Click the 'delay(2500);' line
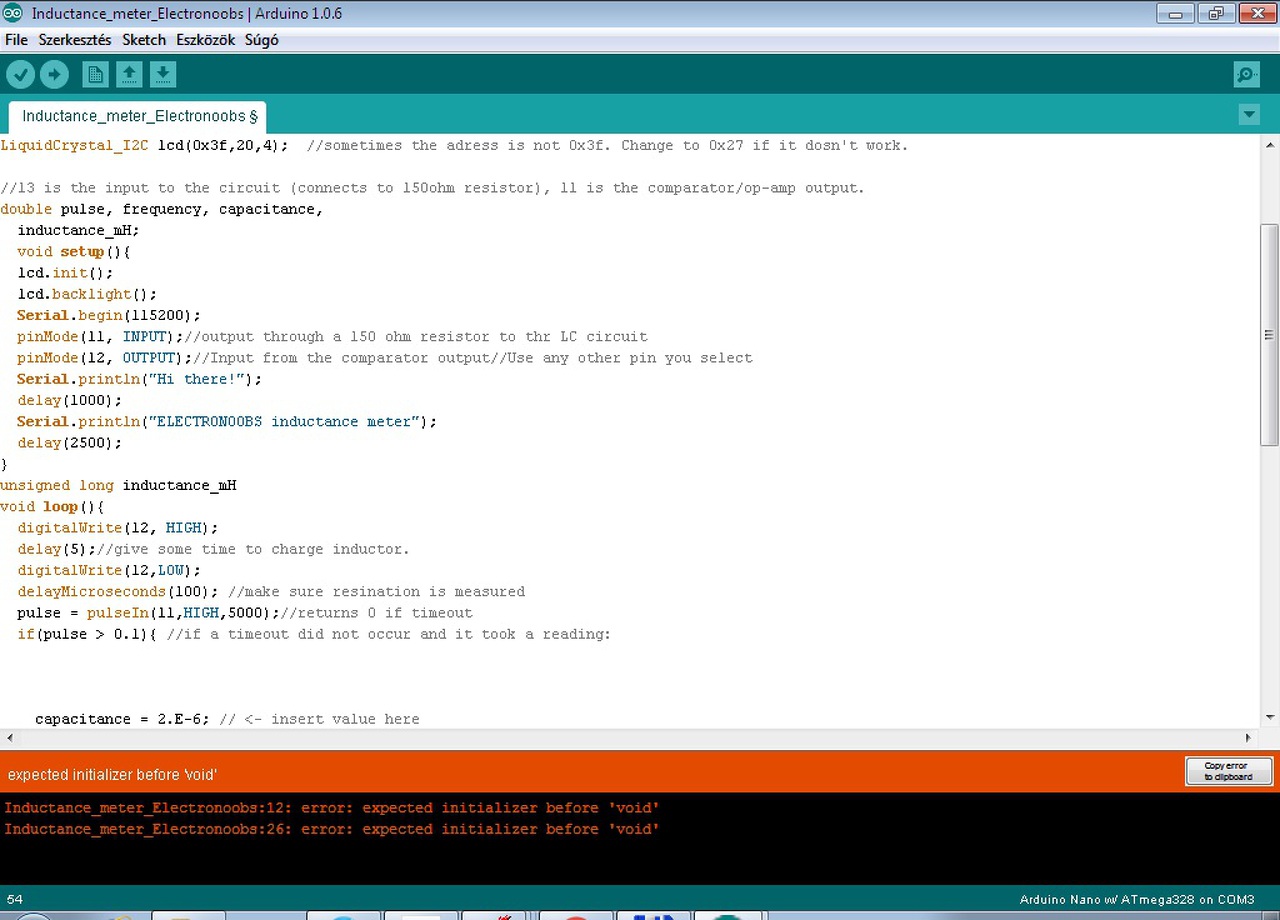The width and height of the screenshot is (1280, 920). coord(70,443)
